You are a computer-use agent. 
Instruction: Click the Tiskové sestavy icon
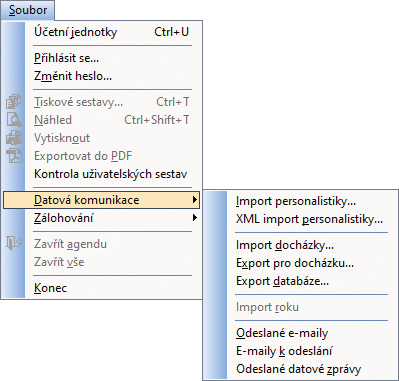point(14,102)
